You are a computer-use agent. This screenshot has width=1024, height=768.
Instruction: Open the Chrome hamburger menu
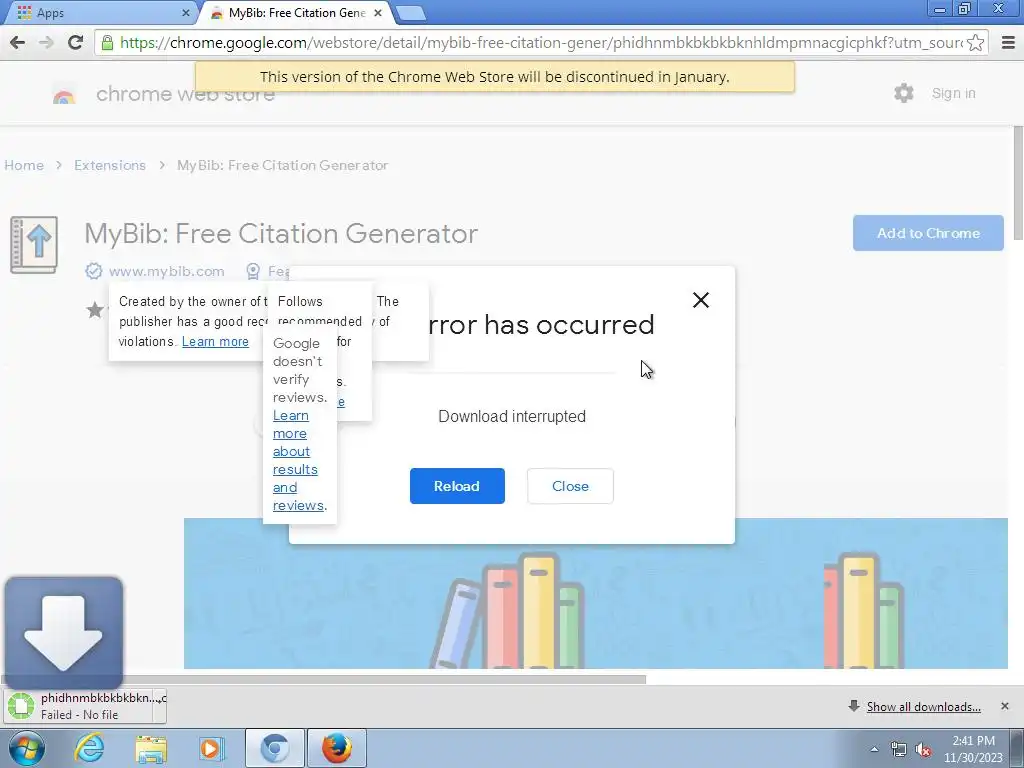pyautogui.click(x=1008, y=43)
